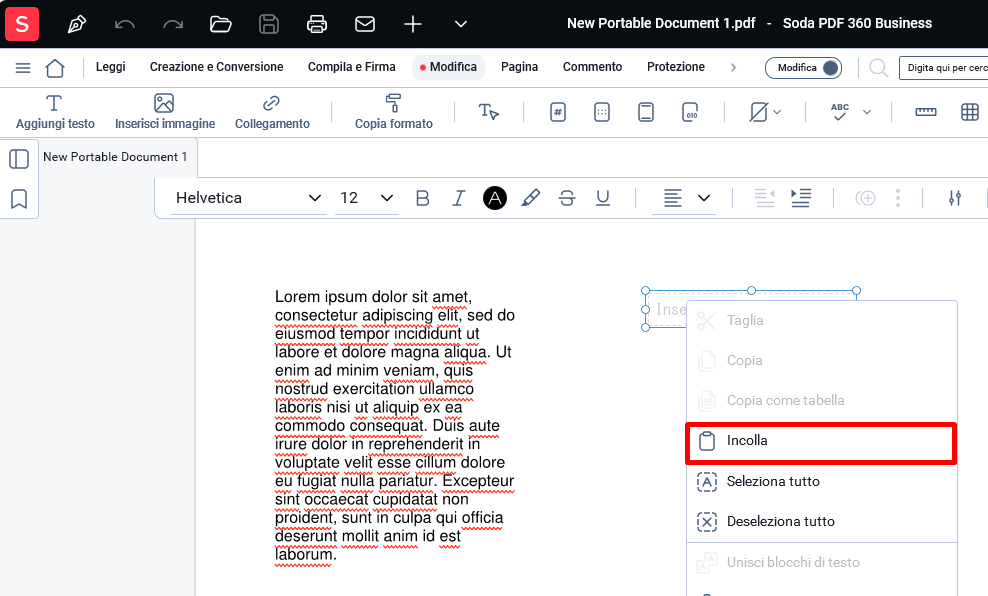Viewport: 988px width, 596px height.
Task: Focus the 'Digita qui per cercare' search field
Action: tap(944, 67)
